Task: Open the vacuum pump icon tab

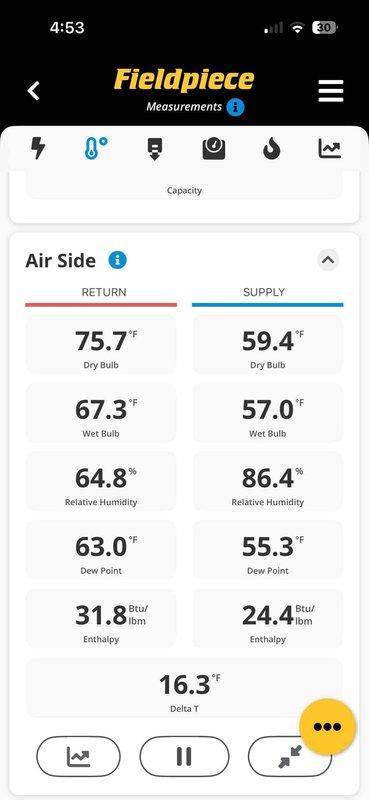Action: click(155, 148)
